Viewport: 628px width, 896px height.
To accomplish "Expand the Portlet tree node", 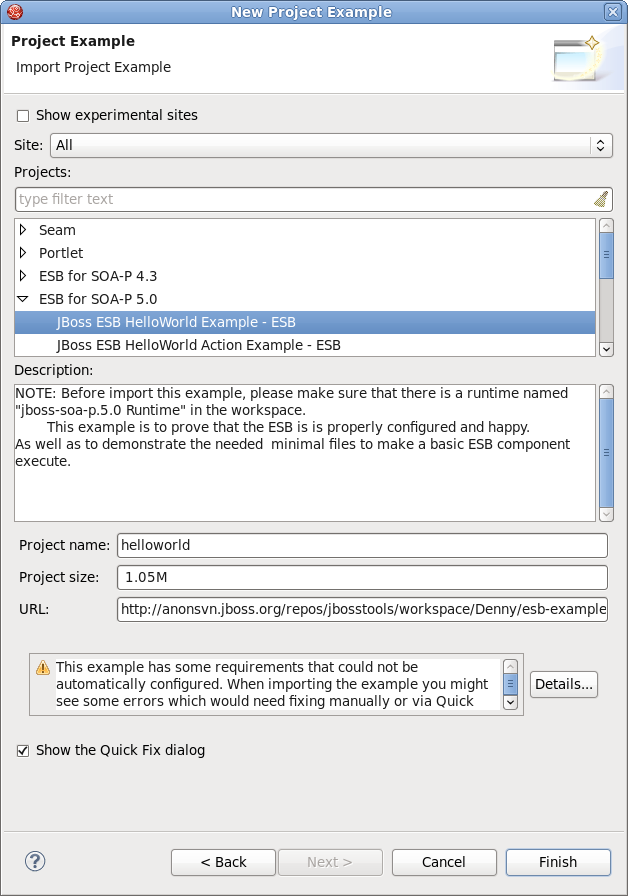I will pyautogui.click(x=23, y=253).
